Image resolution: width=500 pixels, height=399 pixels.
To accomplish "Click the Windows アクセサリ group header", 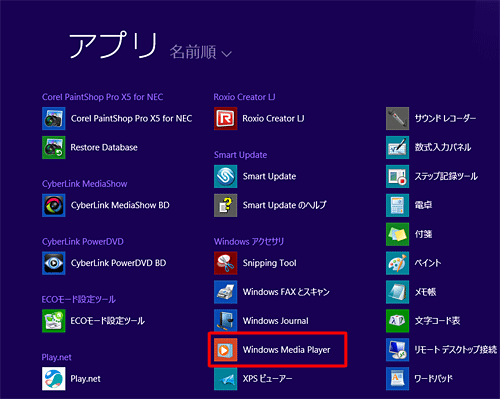I will 249,242.
